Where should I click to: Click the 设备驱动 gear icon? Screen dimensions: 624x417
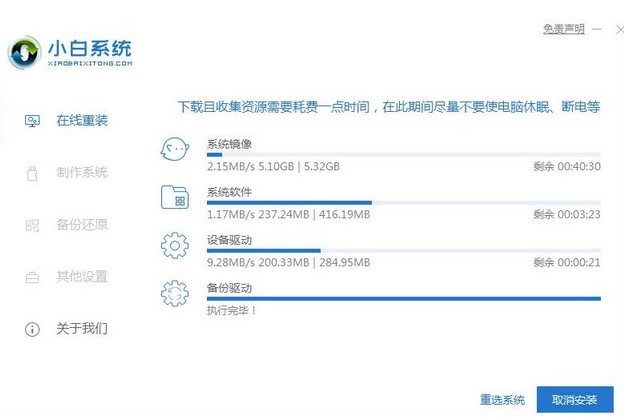coord(176,245)
